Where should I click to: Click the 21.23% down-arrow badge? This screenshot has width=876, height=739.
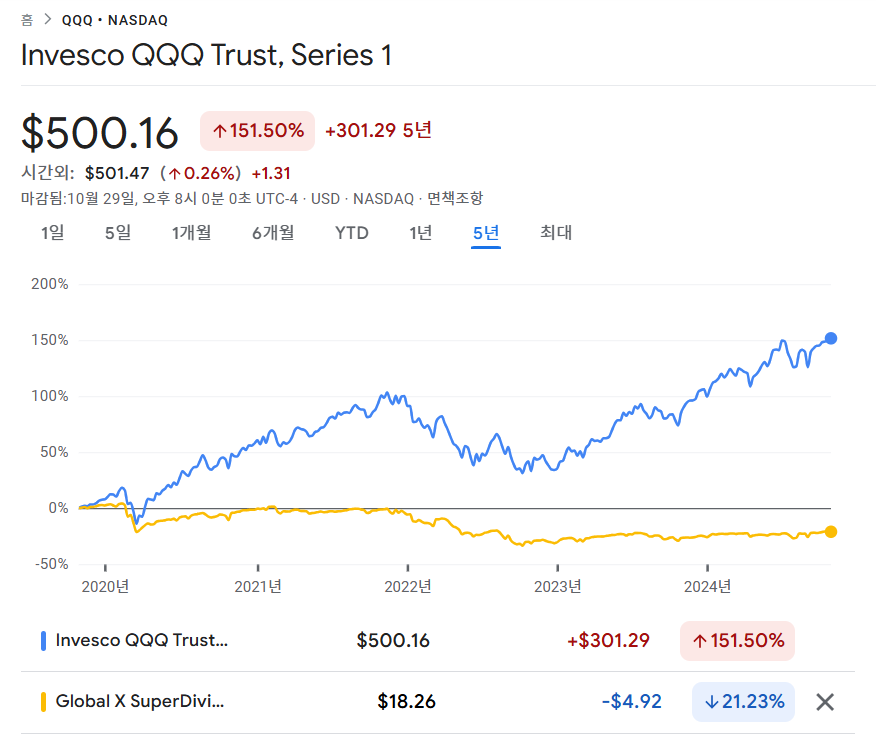click(x=743, y=702)
